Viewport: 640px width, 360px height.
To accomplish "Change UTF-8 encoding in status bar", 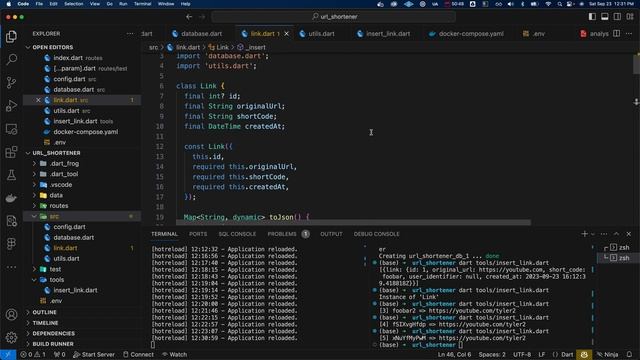I will (522, 354).
